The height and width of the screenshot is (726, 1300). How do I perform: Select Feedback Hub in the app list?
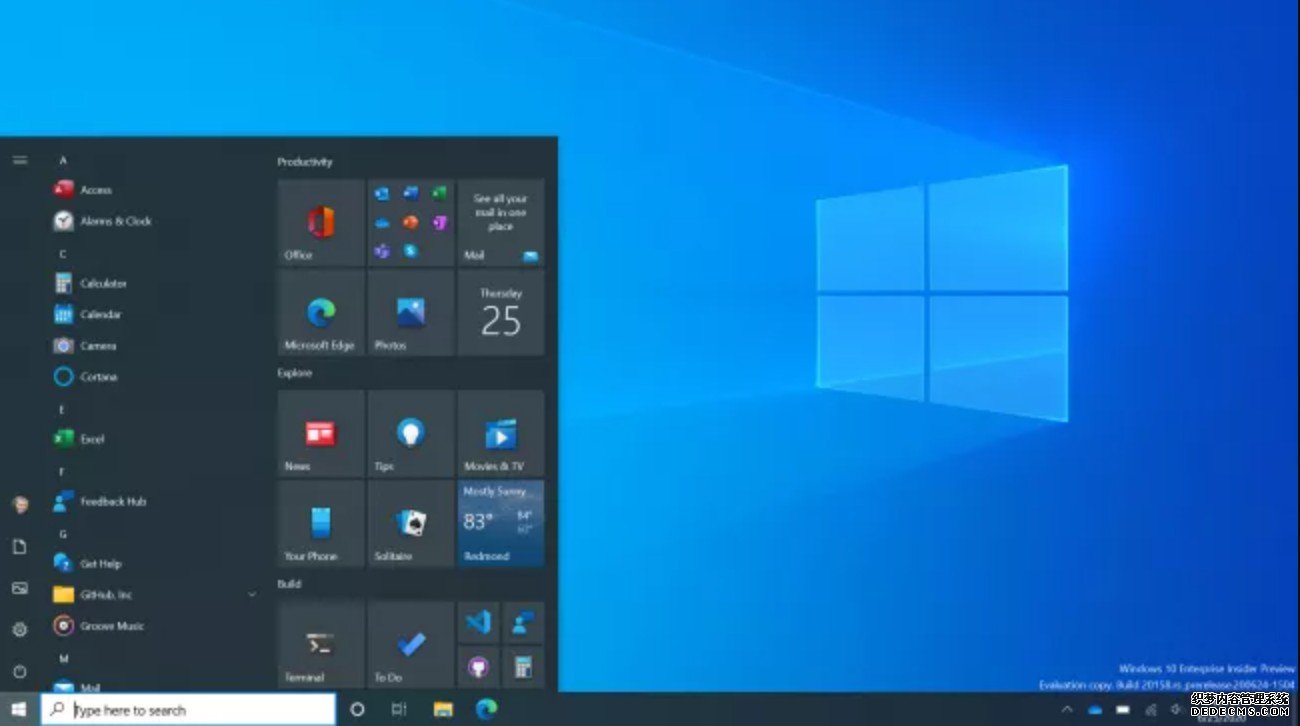tap(112, 501)
